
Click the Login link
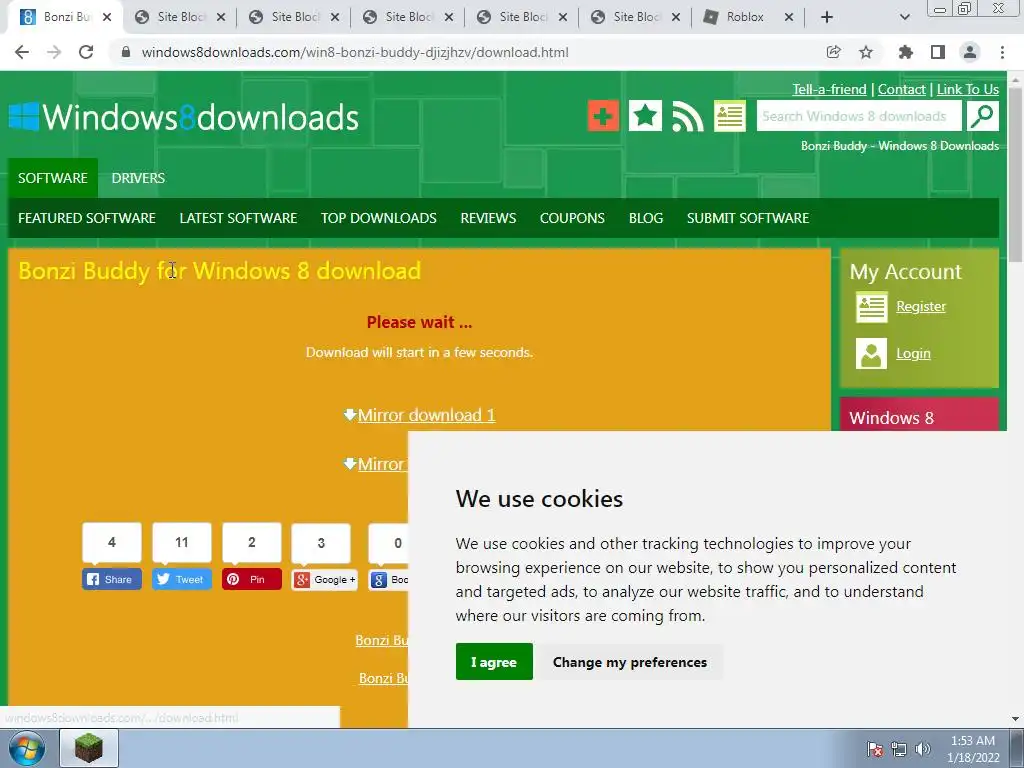coord(913,353)
